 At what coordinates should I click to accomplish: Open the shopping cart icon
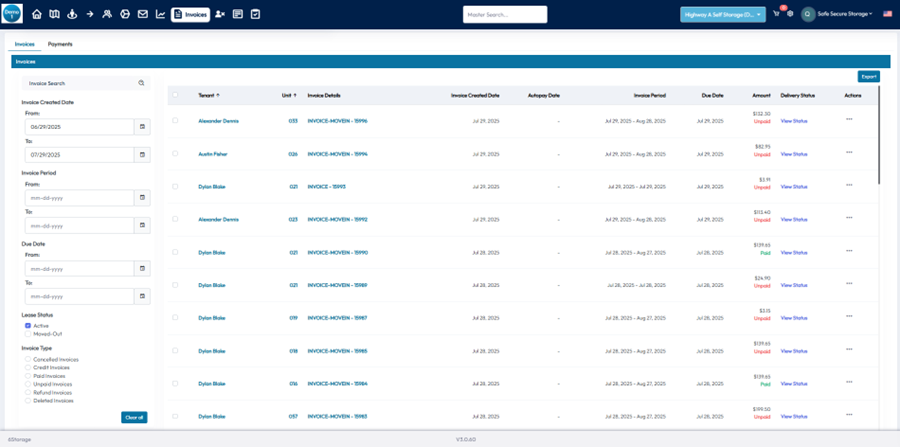(x=776, y=14)
